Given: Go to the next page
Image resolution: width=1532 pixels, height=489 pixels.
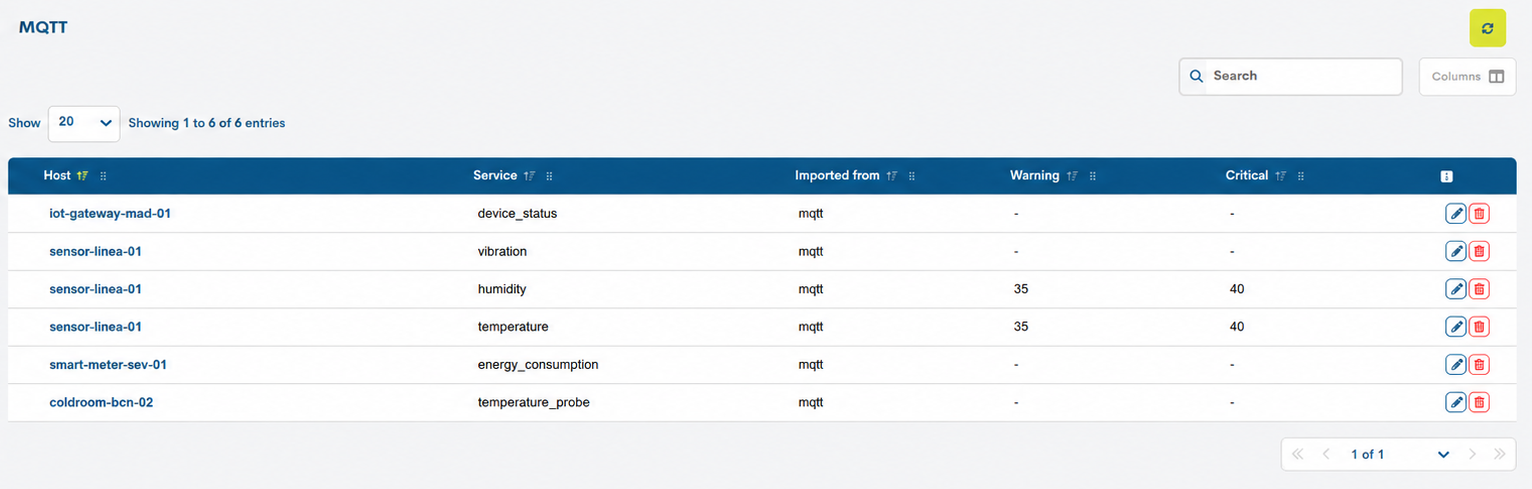Looking at the screenshot, I should tap(1472, 454).
